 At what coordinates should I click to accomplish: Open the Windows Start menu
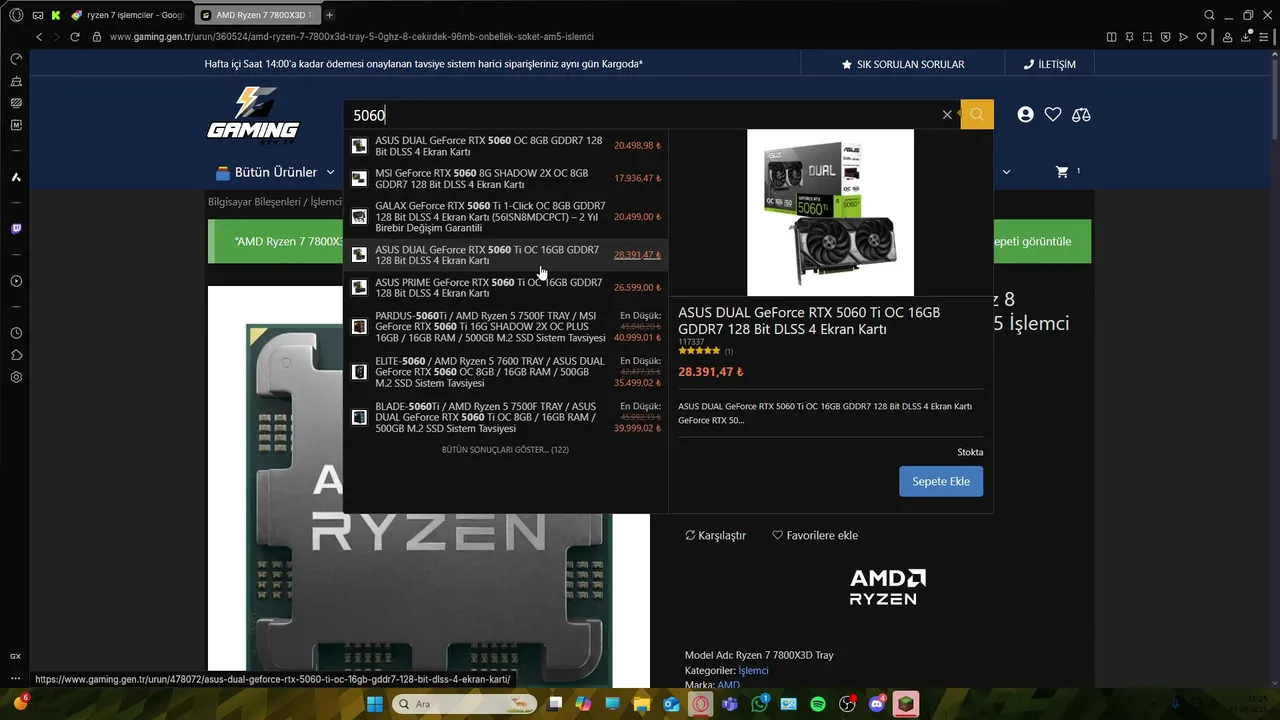(374, 704)
